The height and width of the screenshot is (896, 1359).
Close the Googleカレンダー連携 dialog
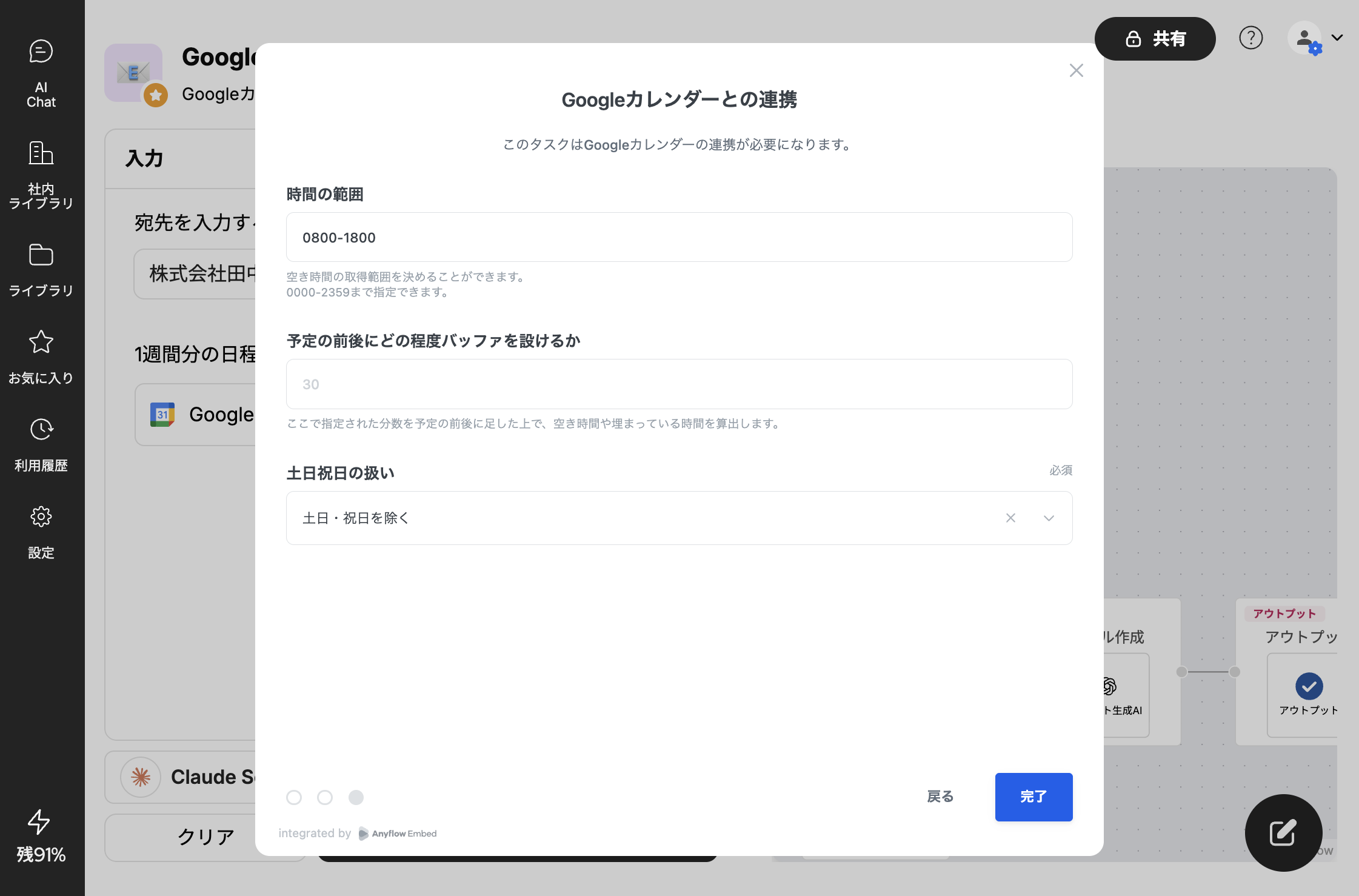click(1076, 71)
